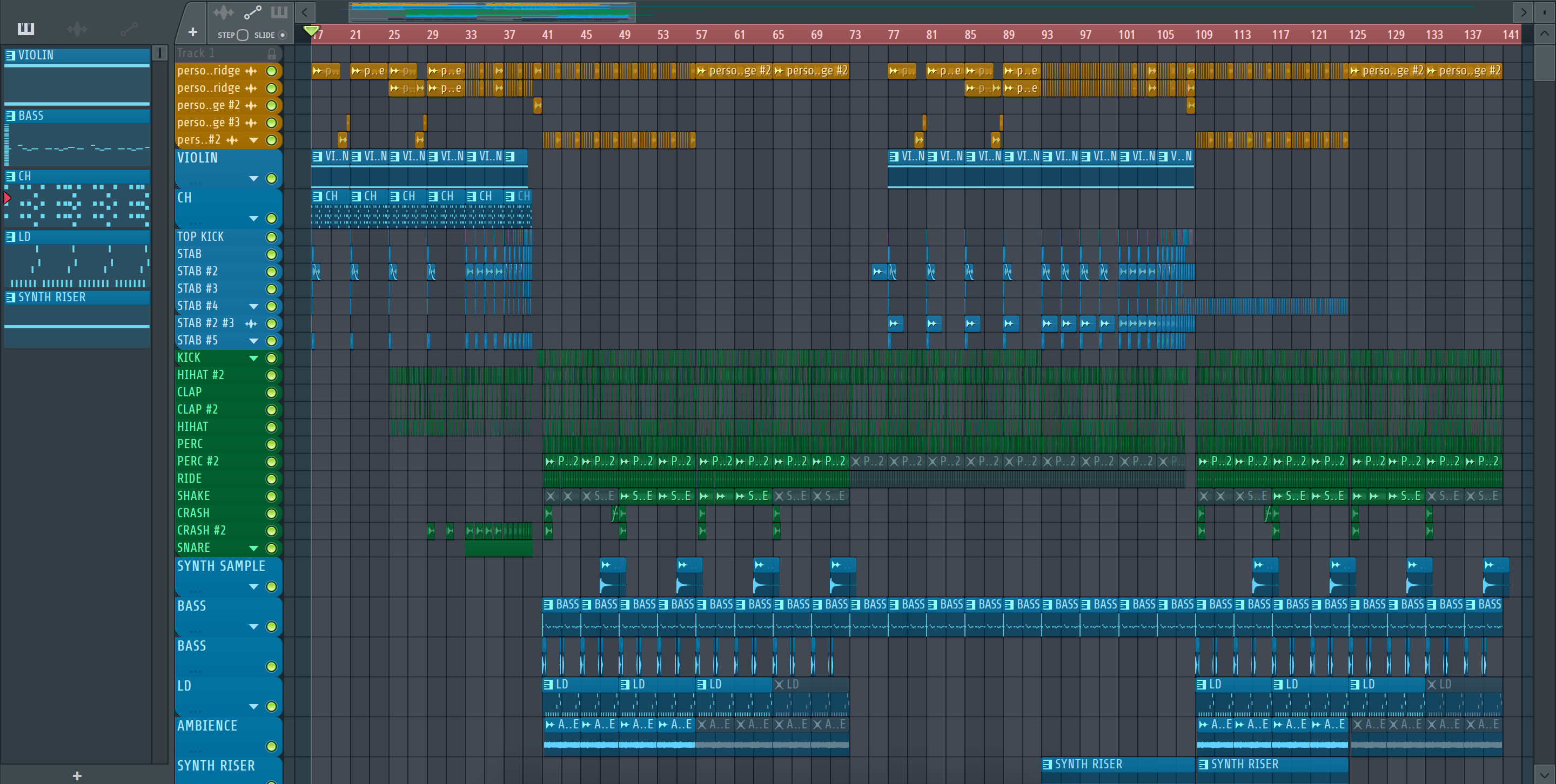
Task: Mute the TOP KICK track
Action: (272, 237)
